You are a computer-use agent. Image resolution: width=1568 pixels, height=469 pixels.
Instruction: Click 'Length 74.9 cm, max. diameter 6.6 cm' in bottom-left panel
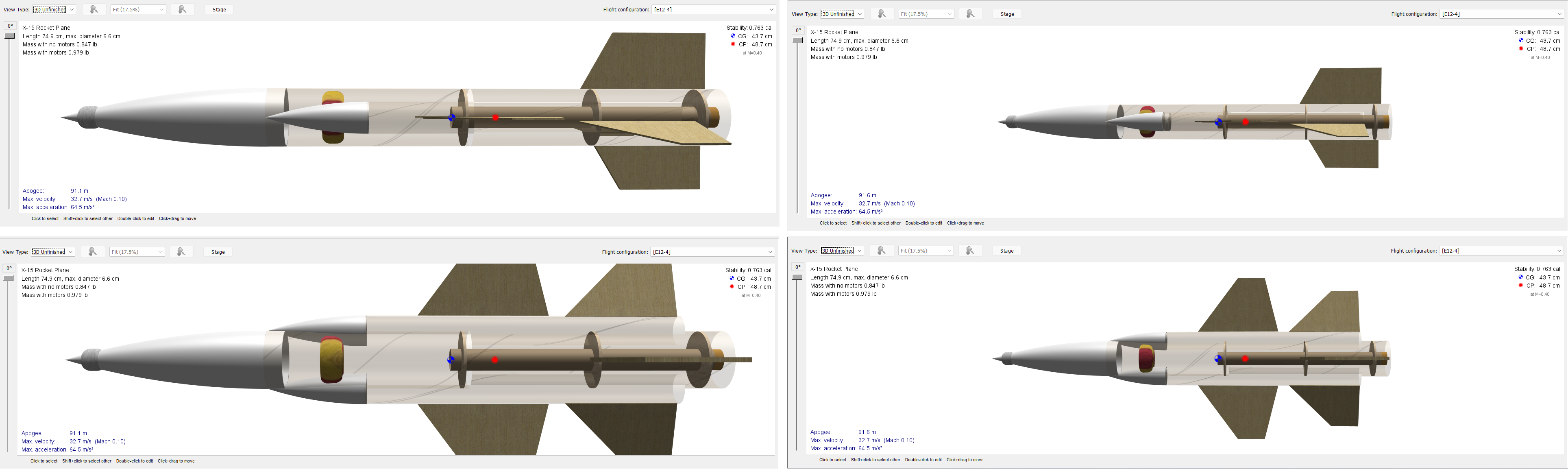[x=70, y=278]
